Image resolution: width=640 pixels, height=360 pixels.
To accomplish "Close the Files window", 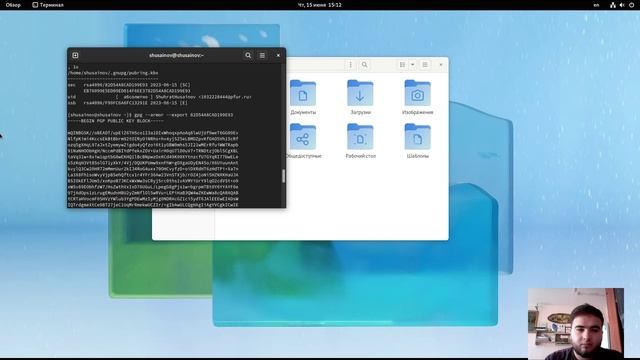I will (x=440, y=65).
